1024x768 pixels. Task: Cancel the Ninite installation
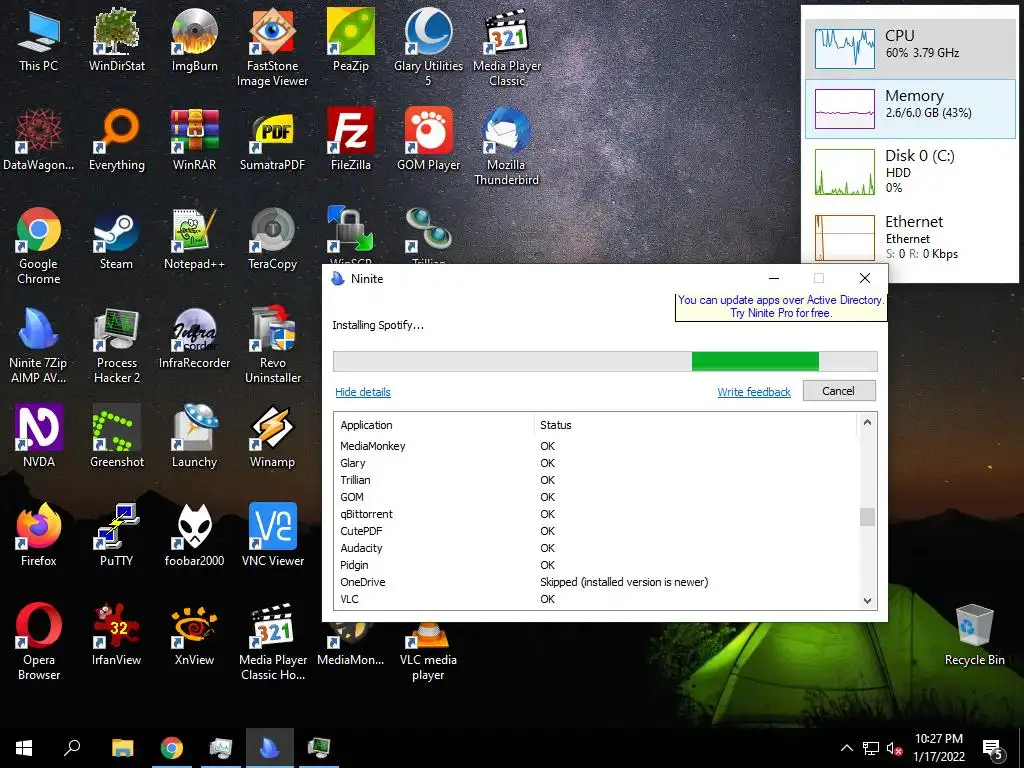point(839,391)
